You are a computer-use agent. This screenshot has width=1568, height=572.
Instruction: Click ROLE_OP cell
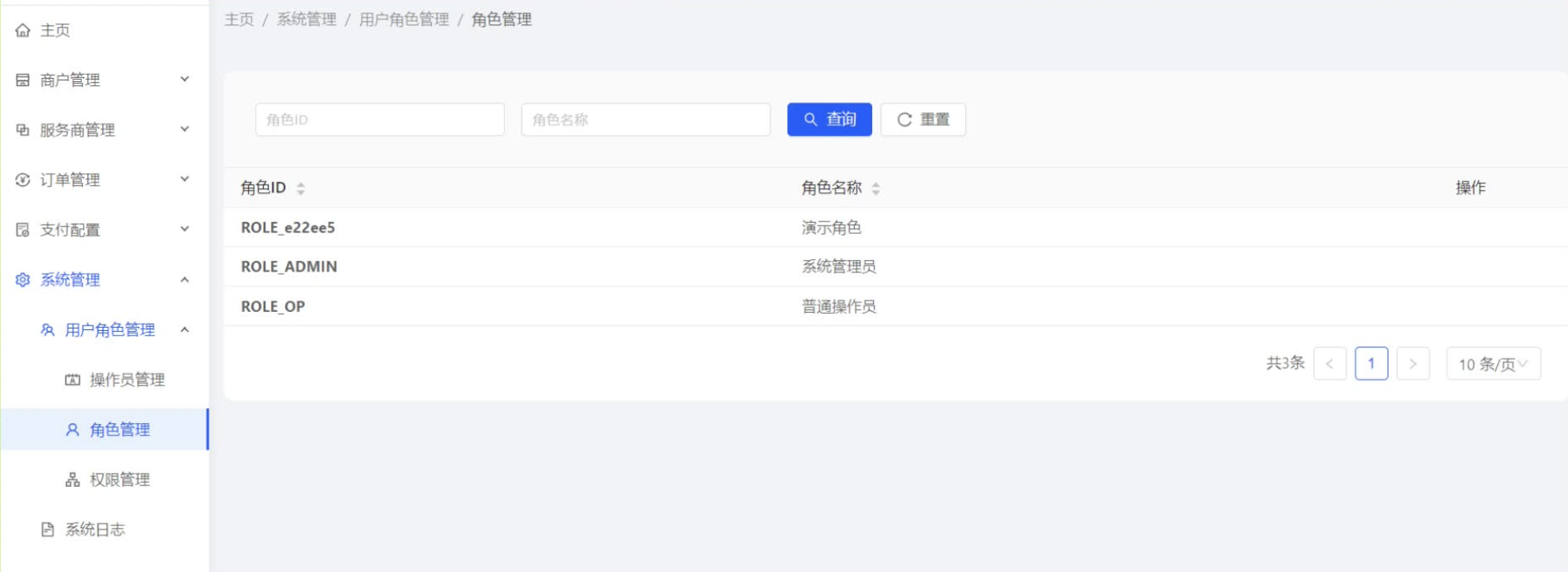pyautogui.click(x=273, y=306)
